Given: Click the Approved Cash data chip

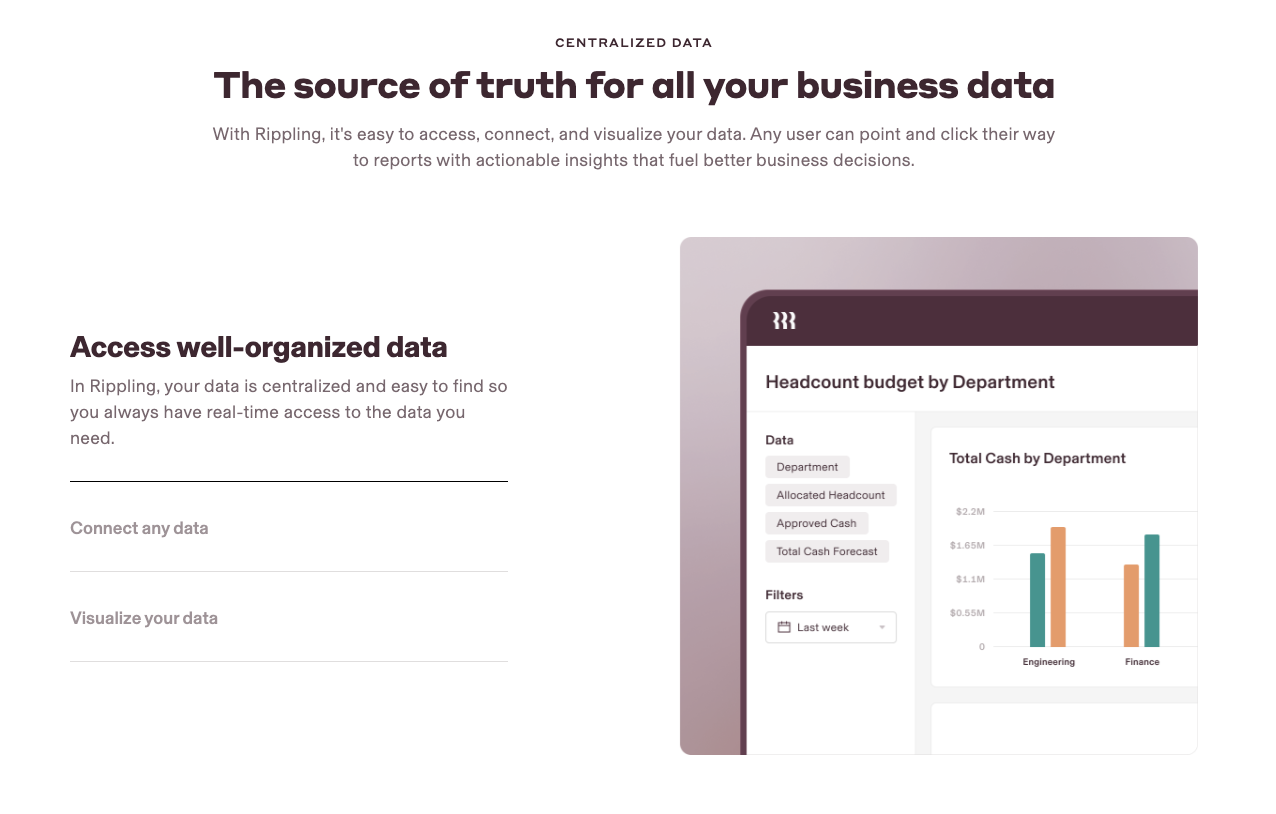Looking at the screenshot, I should point(816,523).
